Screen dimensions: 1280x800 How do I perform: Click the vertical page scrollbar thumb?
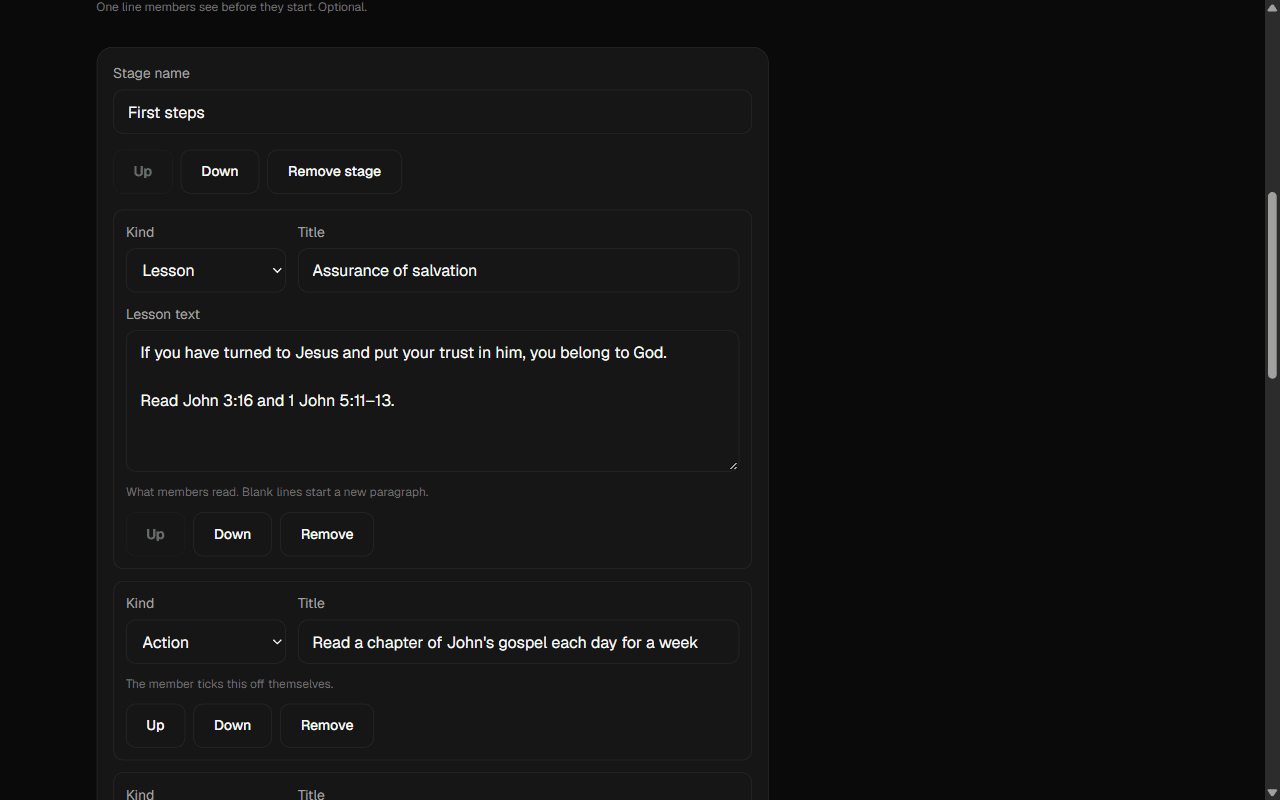1272,285
